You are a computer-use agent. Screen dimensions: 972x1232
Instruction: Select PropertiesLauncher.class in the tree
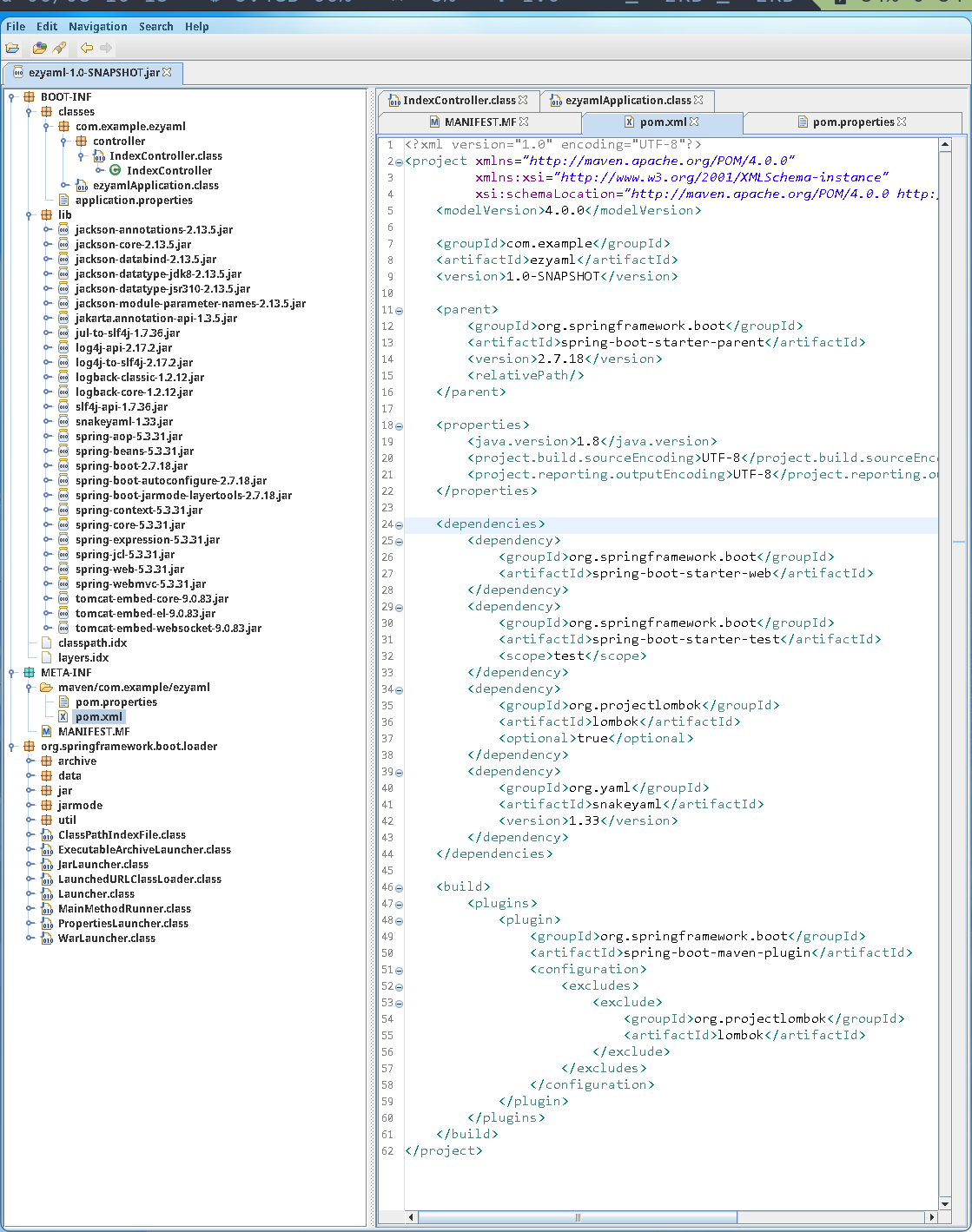tap(123, 924)
